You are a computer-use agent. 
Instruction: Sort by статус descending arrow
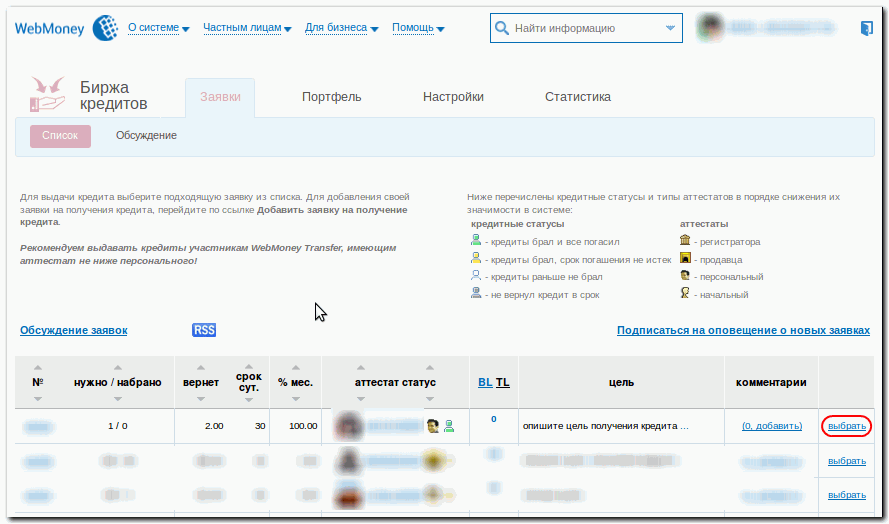click(x=430, y=399)
